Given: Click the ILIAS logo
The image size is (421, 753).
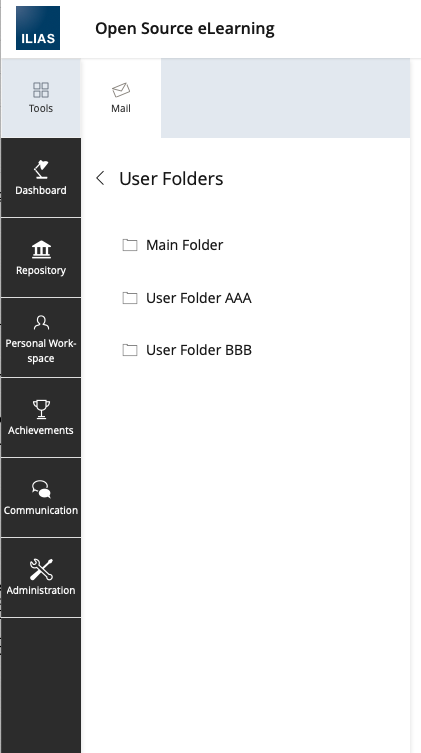Looking at the screenshot, I should coord(38,28).
